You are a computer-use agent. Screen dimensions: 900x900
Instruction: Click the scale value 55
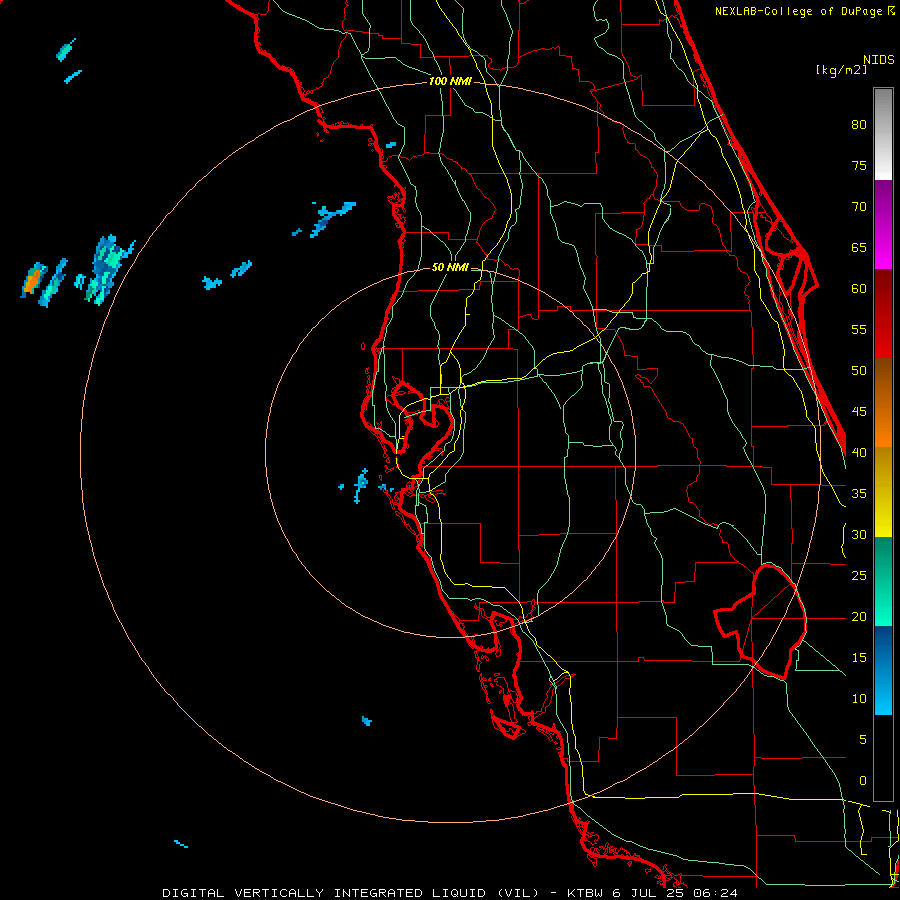(x=859, y=329)
